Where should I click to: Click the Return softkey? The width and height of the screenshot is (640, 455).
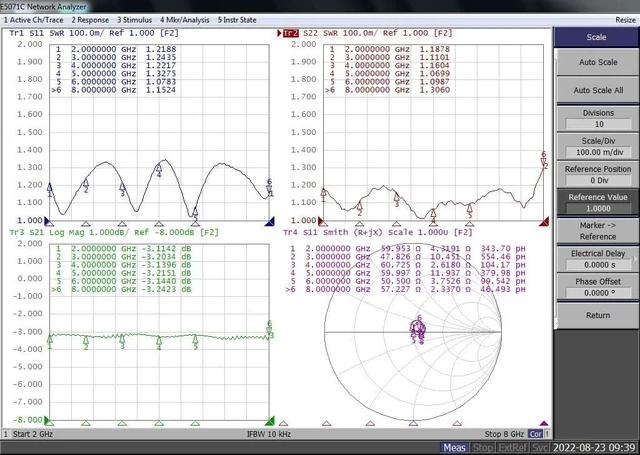[597, 315]
